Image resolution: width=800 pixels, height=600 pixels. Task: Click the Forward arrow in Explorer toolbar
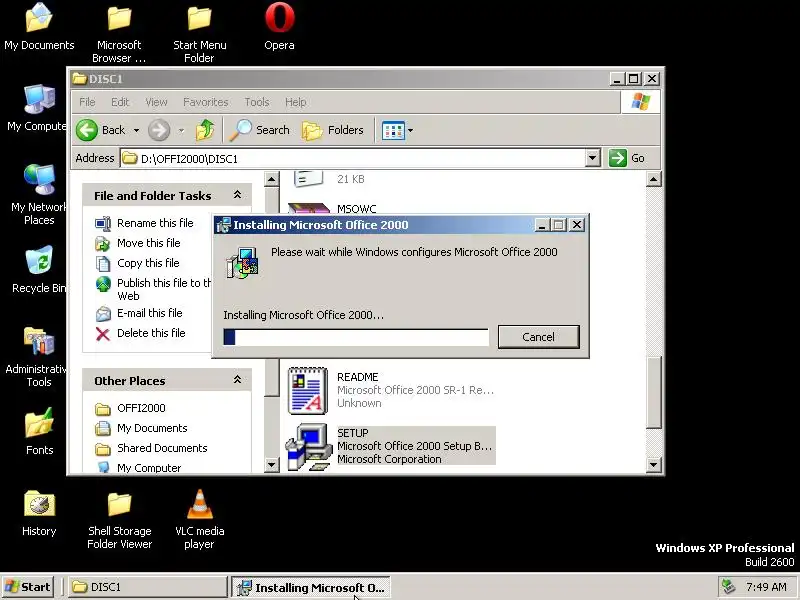159,130
